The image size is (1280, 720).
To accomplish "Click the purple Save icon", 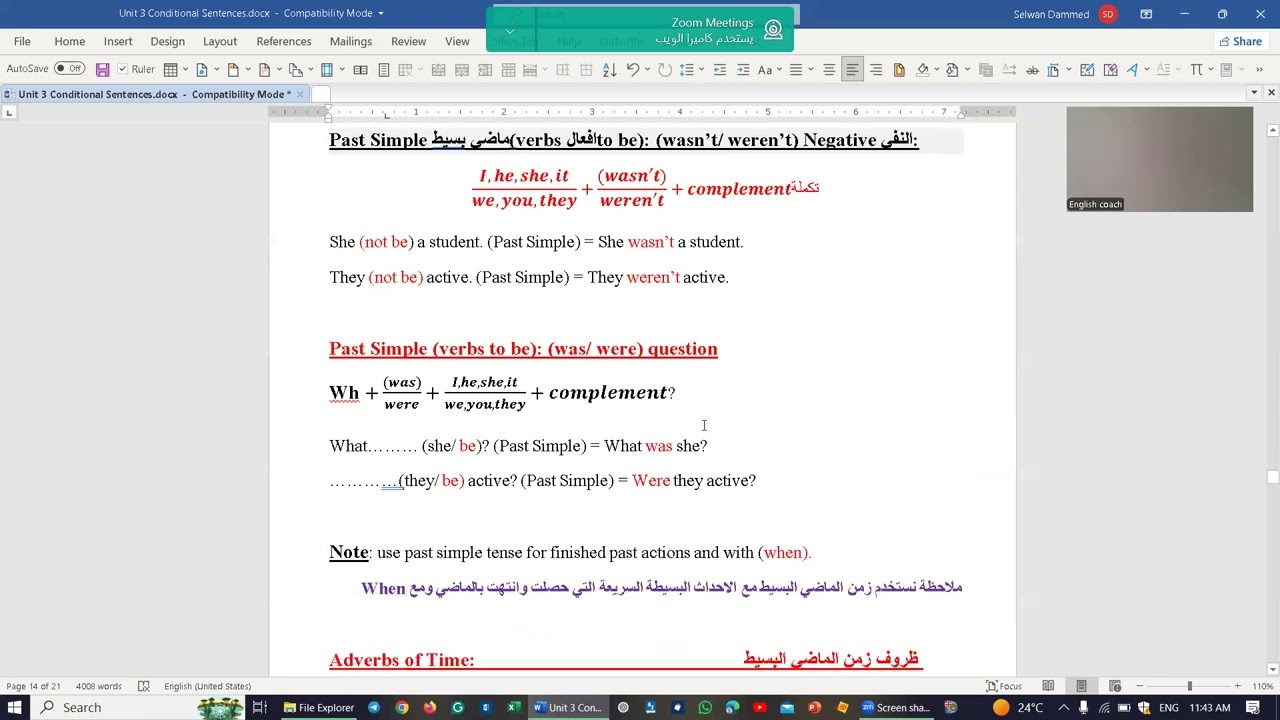I will pyautogui.click(x=102, y=70).
